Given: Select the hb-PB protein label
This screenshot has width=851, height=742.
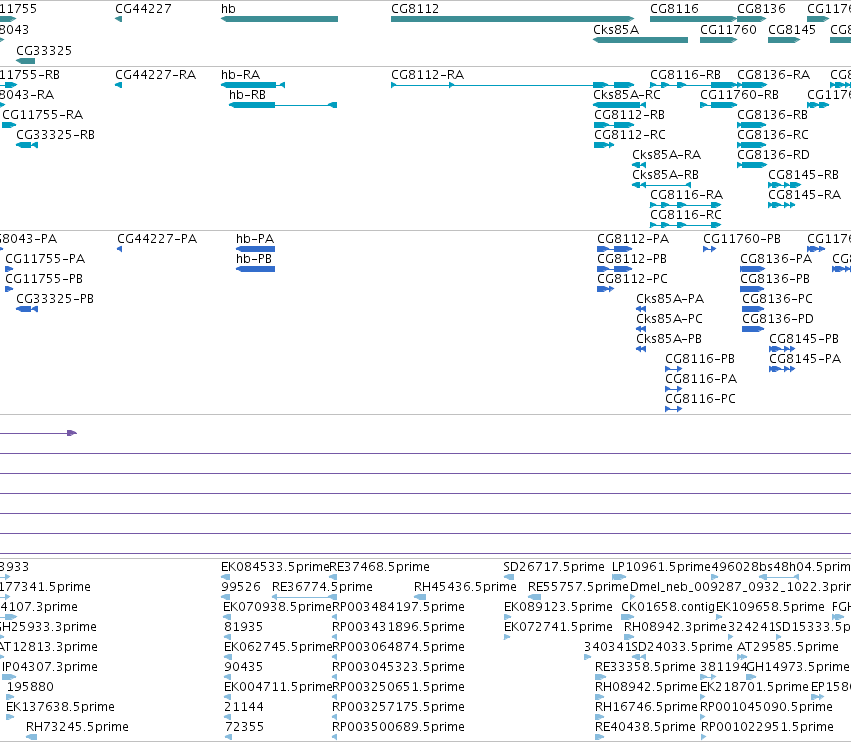Looking at the screenshot, I should pos(254,259).
